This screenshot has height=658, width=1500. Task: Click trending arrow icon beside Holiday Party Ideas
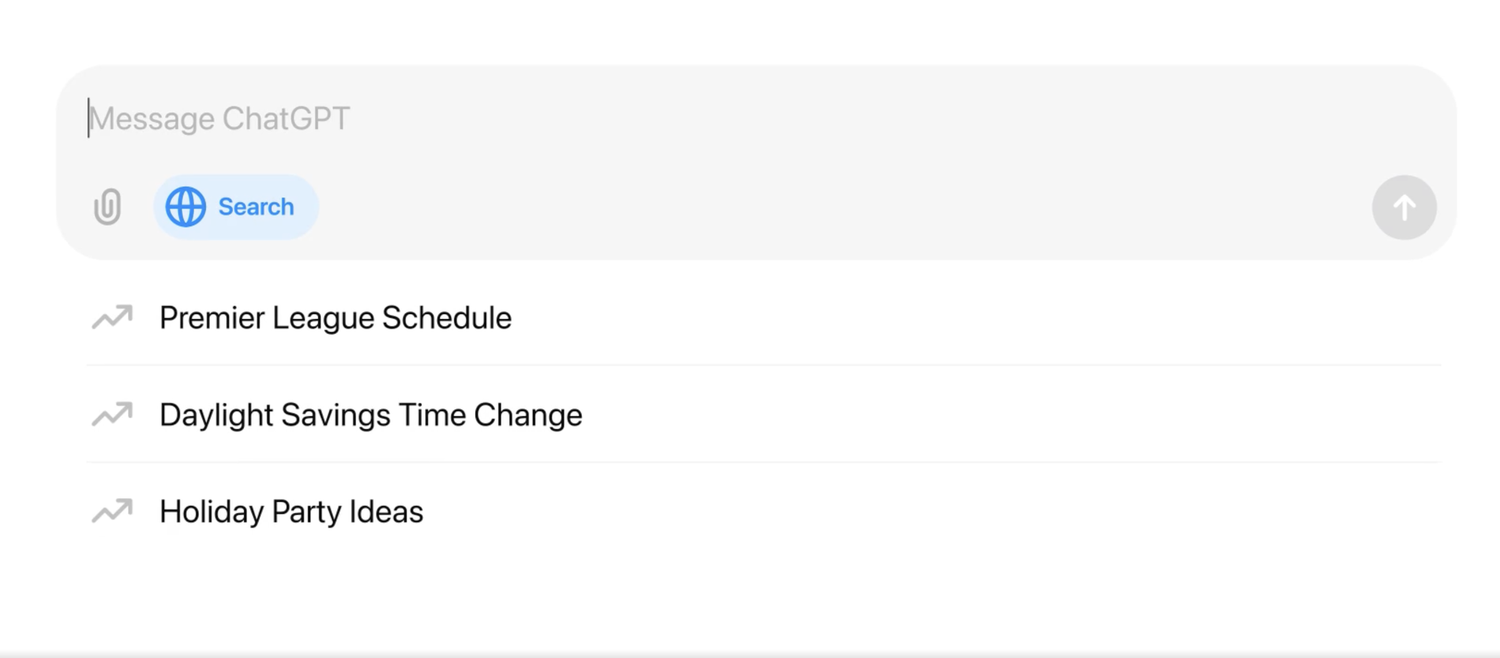(112, 512)
